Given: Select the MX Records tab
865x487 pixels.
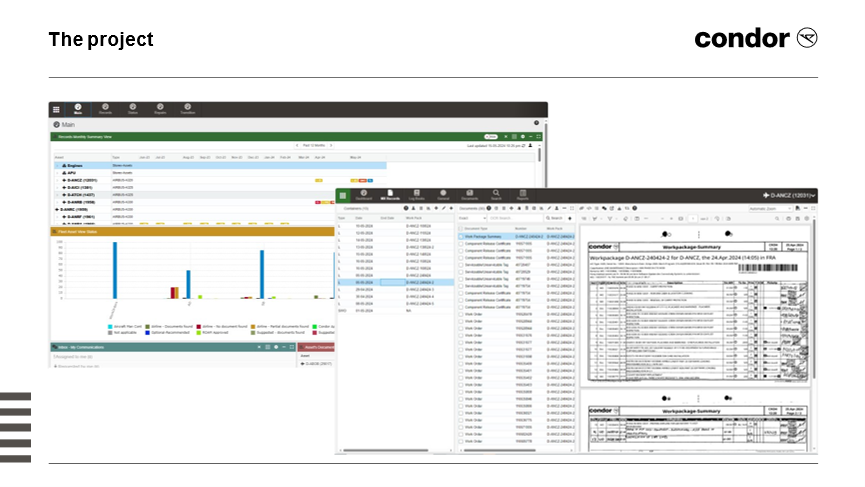Looking at the screenshot, I should point(390,195).
